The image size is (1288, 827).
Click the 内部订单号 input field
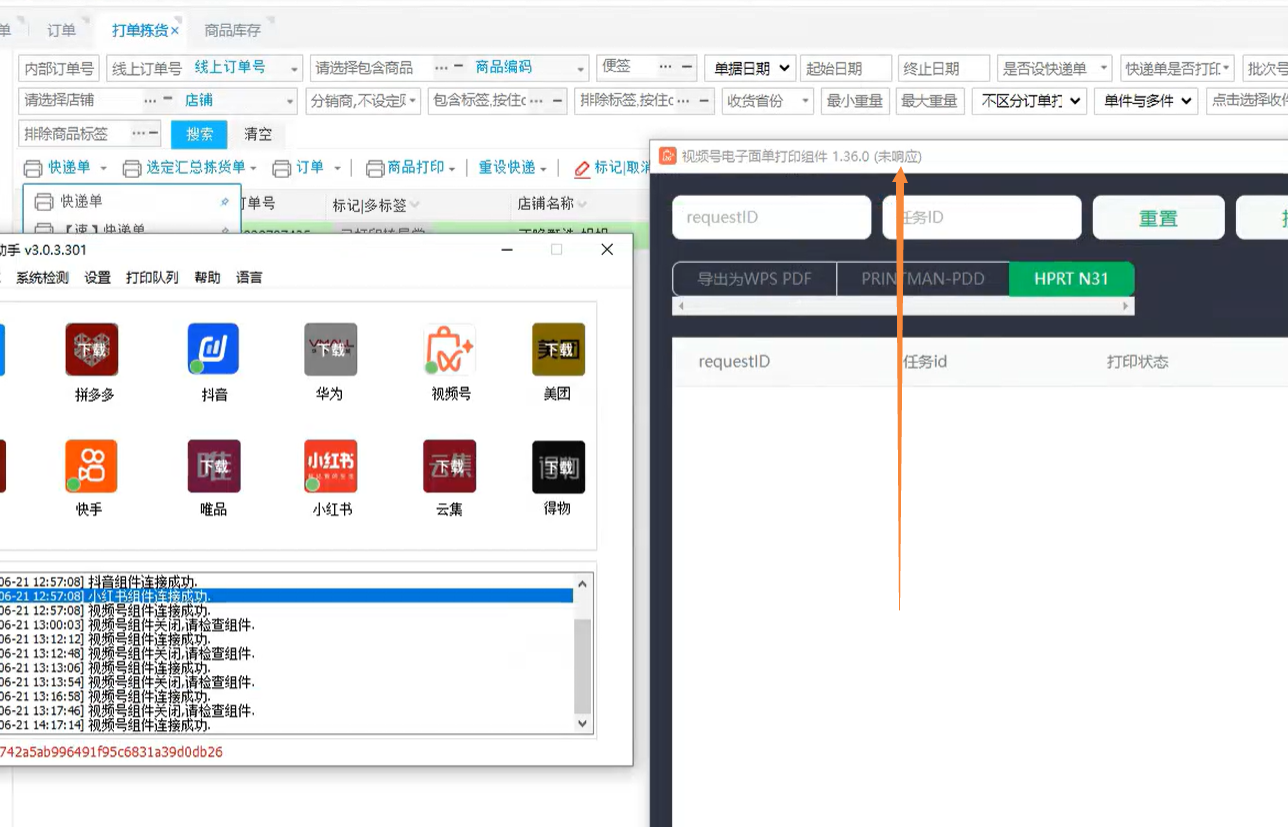click(59, 68)
